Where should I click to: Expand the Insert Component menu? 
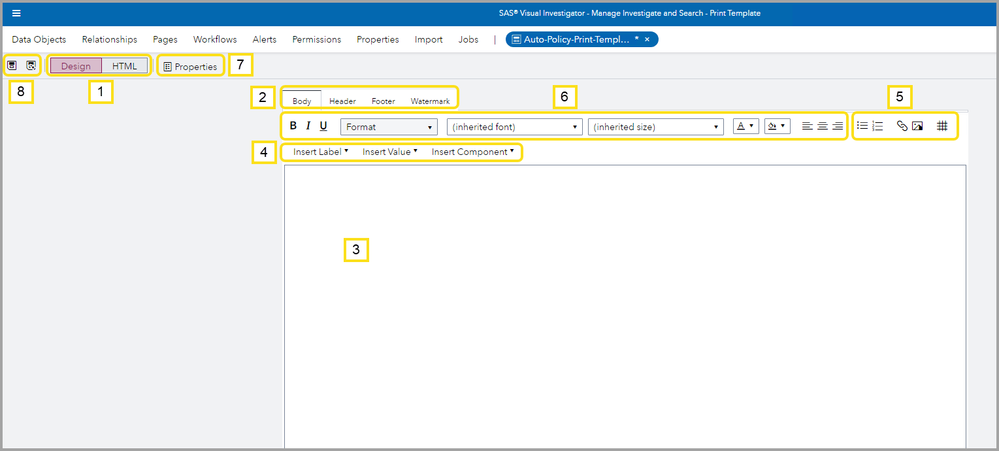pos(472,152)
